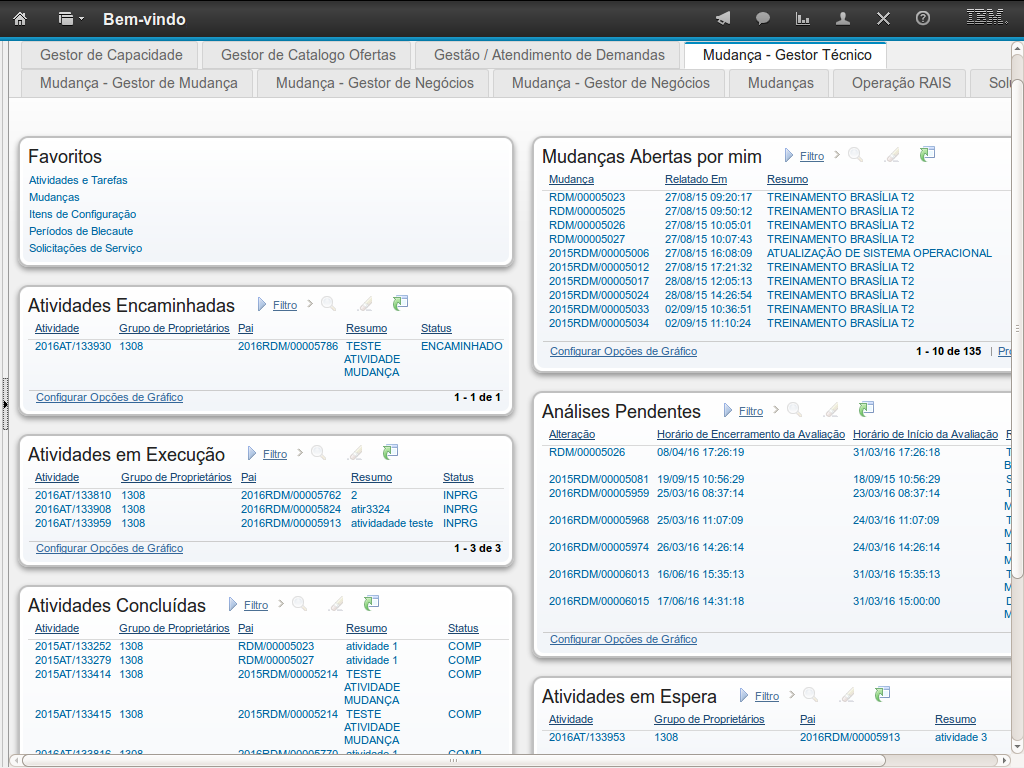This screenshot has height=768, width=1024.
Task: Click the user profile icon
Action: click(x=843, y=19)
